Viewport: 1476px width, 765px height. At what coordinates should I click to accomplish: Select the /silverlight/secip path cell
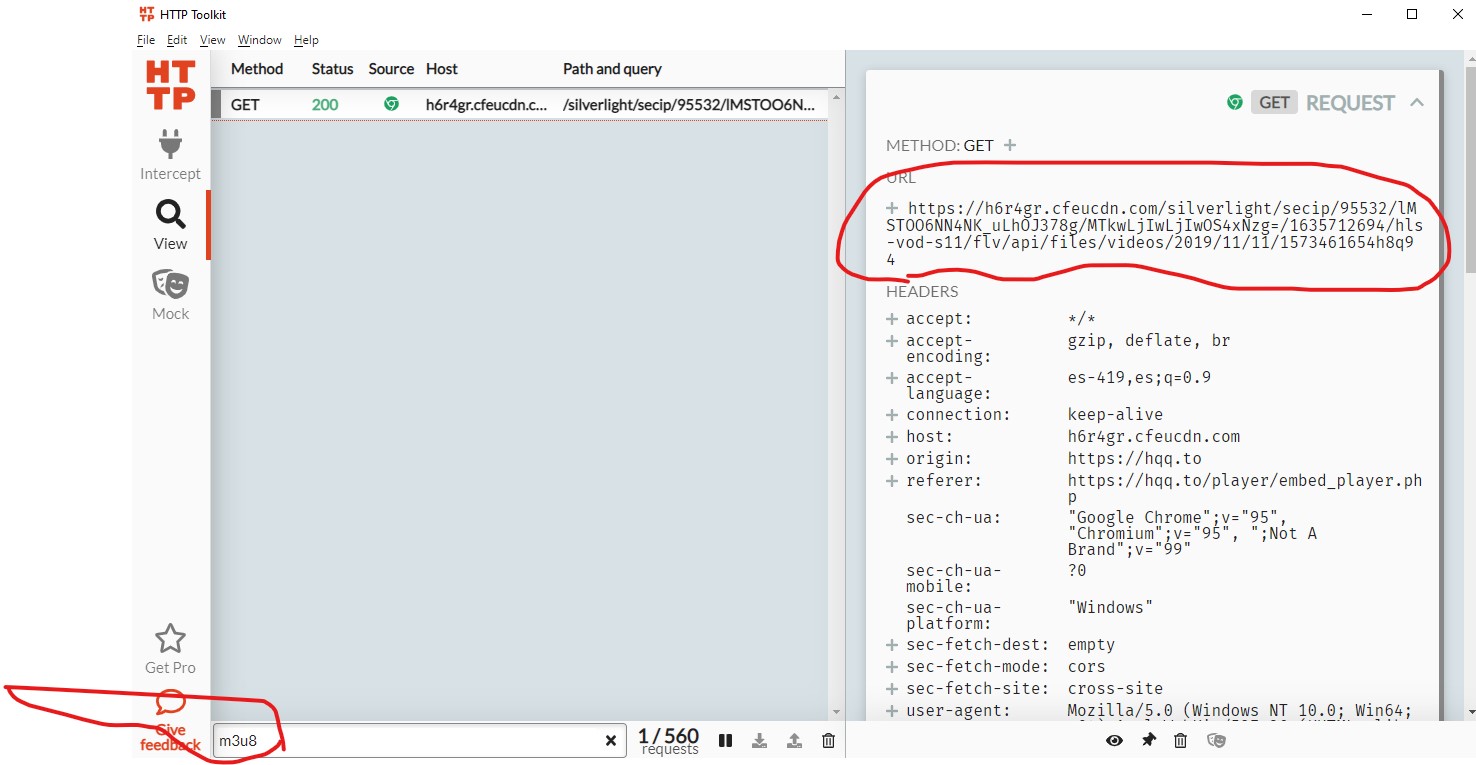click(690, 104)
